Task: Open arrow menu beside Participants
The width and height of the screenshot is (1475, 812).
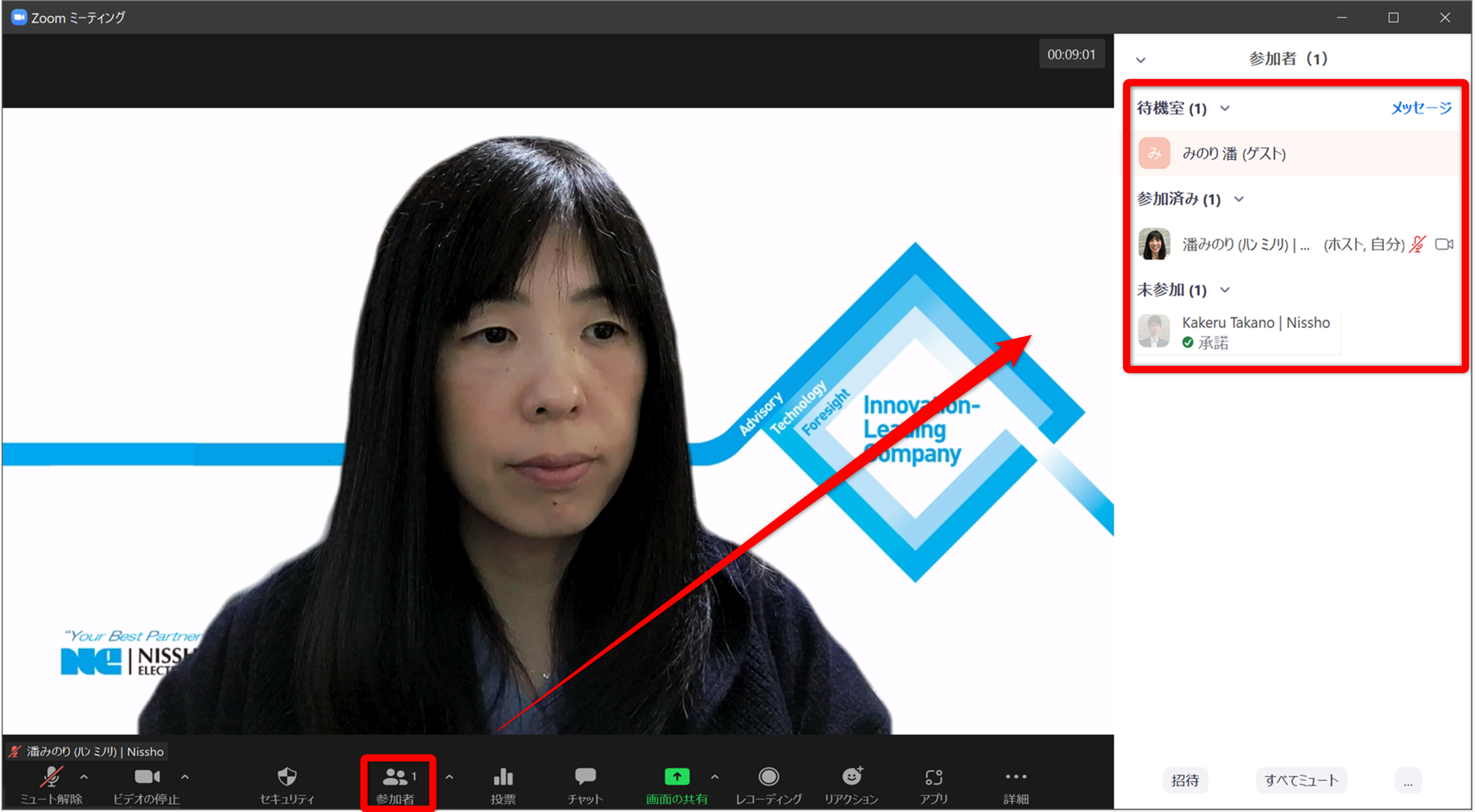Action: pyautogui.click(x=450, y=776)
